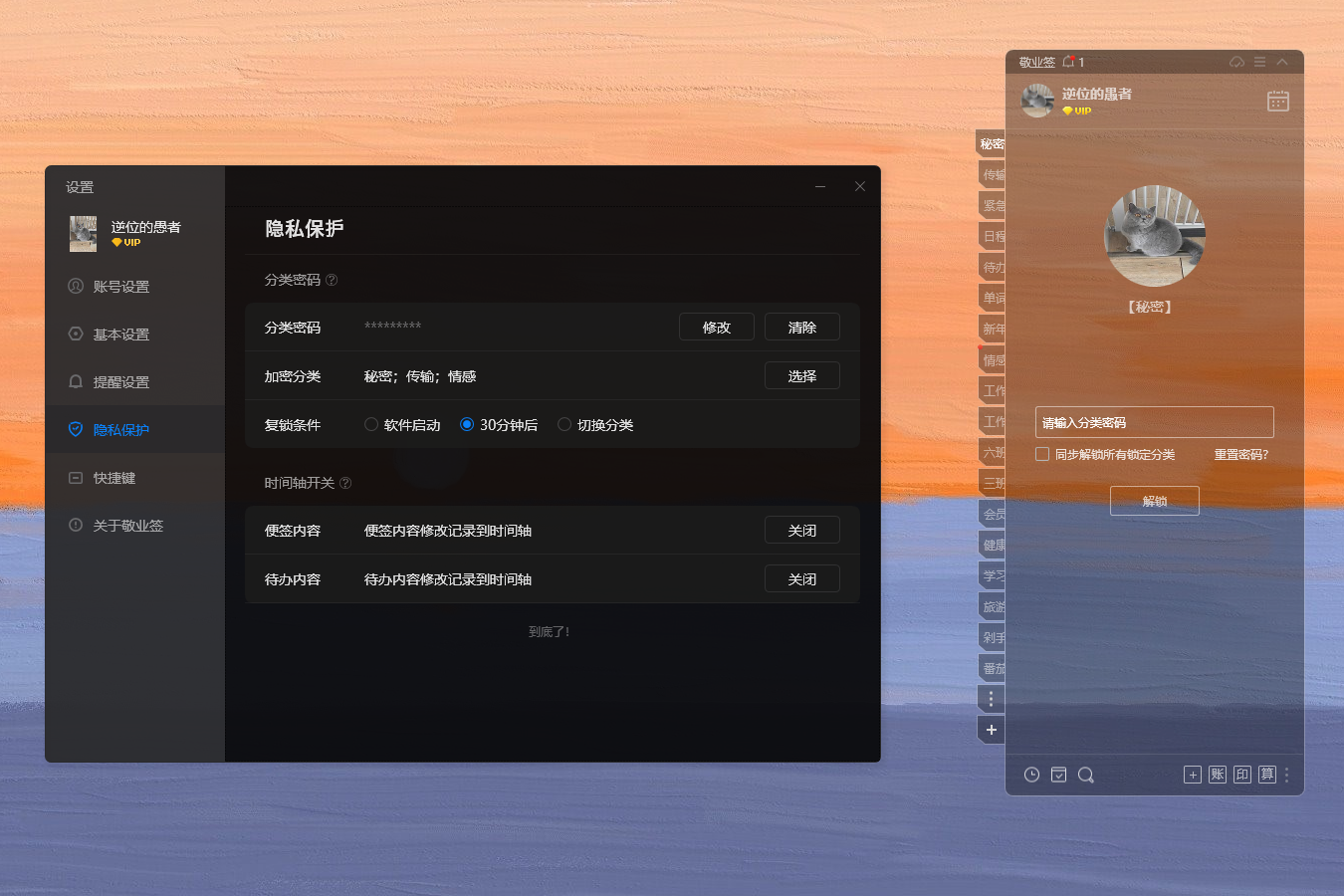Click the 印 icon in bottom toolbar
Screen dimensions: 1344x896
[1241, 775]
